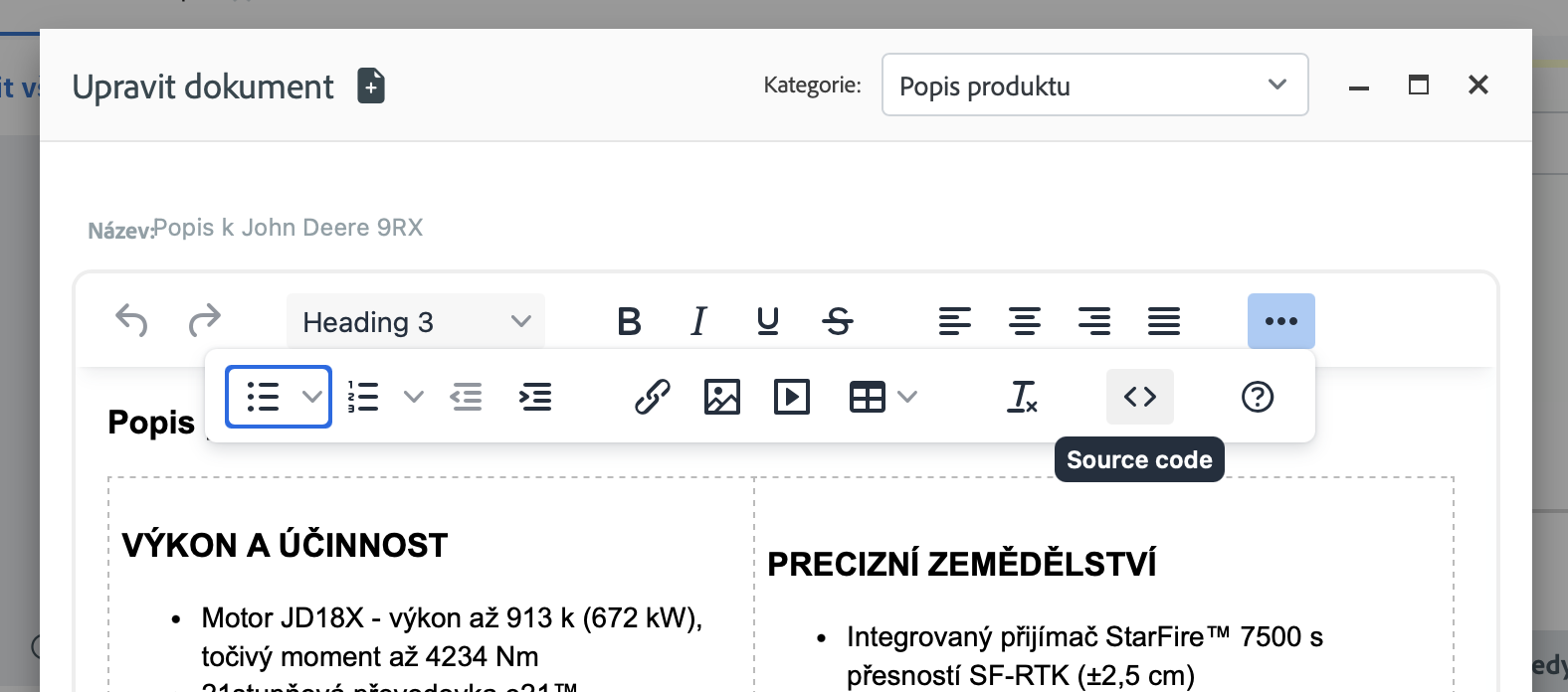Image resolution: width=1568 pixels, height=692 pixels.
Task: Click the VÝKON A ÚČINNOST heading
Action: point(285,545)
